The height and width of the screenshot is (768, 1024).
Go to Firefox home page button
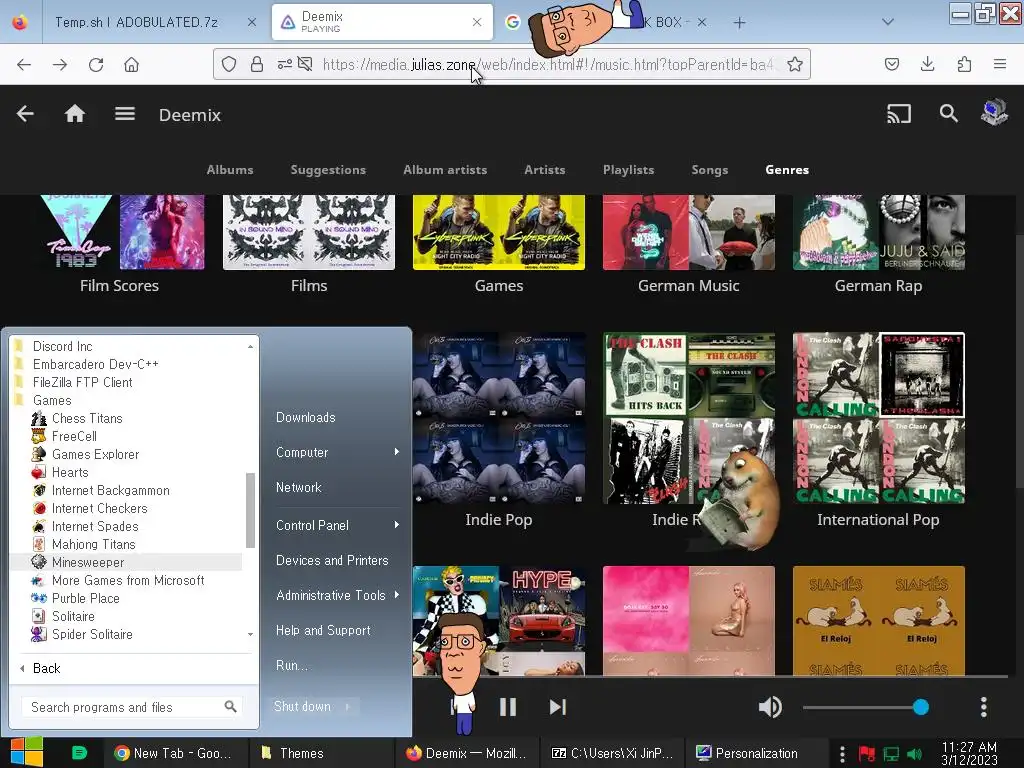point(131,64)
